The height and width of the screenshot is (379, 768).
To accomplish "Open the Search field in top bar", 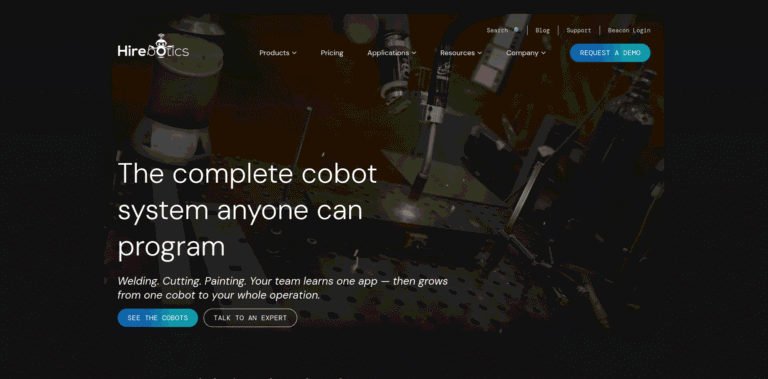I will (x=503, y=30).
